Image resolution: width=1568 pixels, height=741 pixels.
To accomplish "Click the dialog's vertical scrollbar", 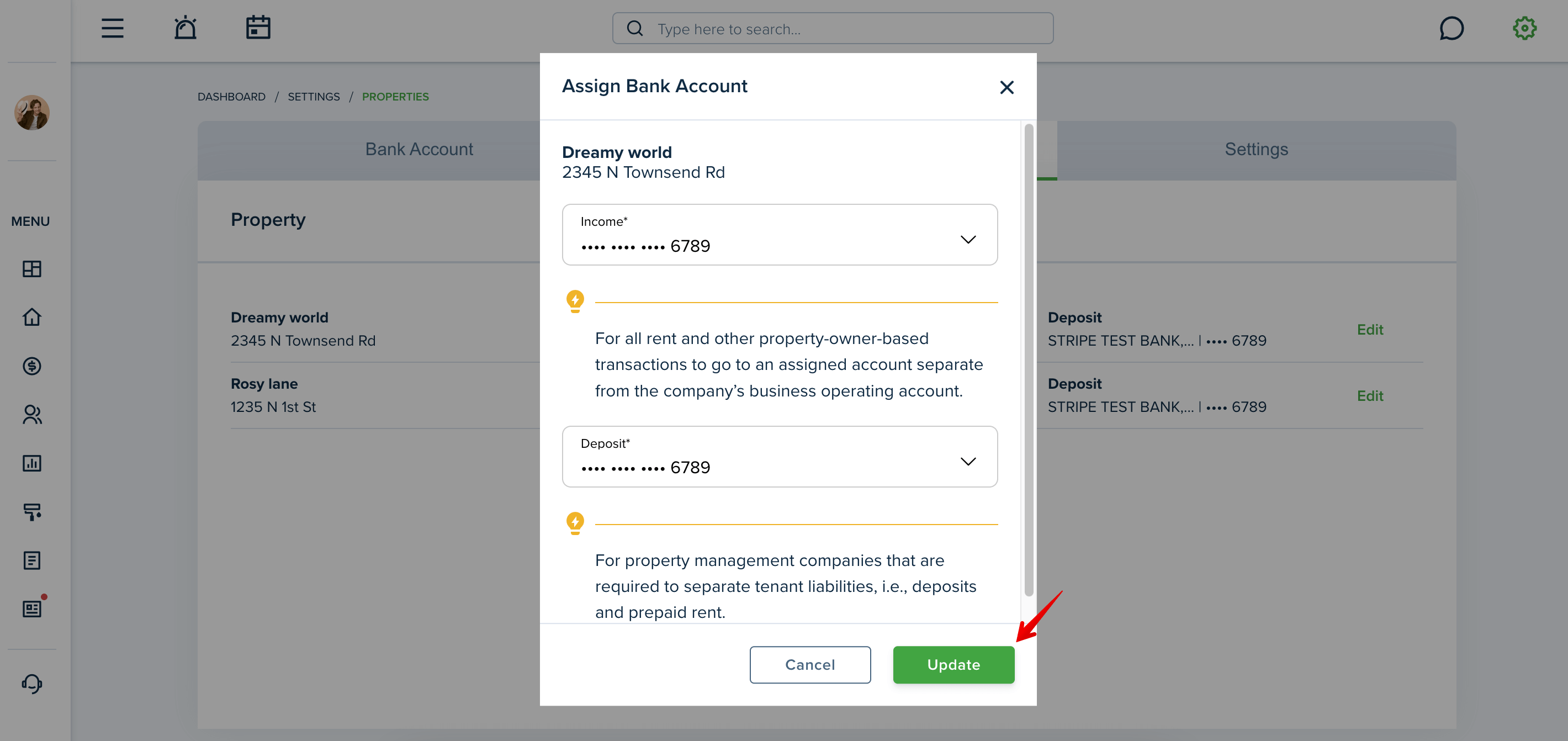I will click(1029, 361).
